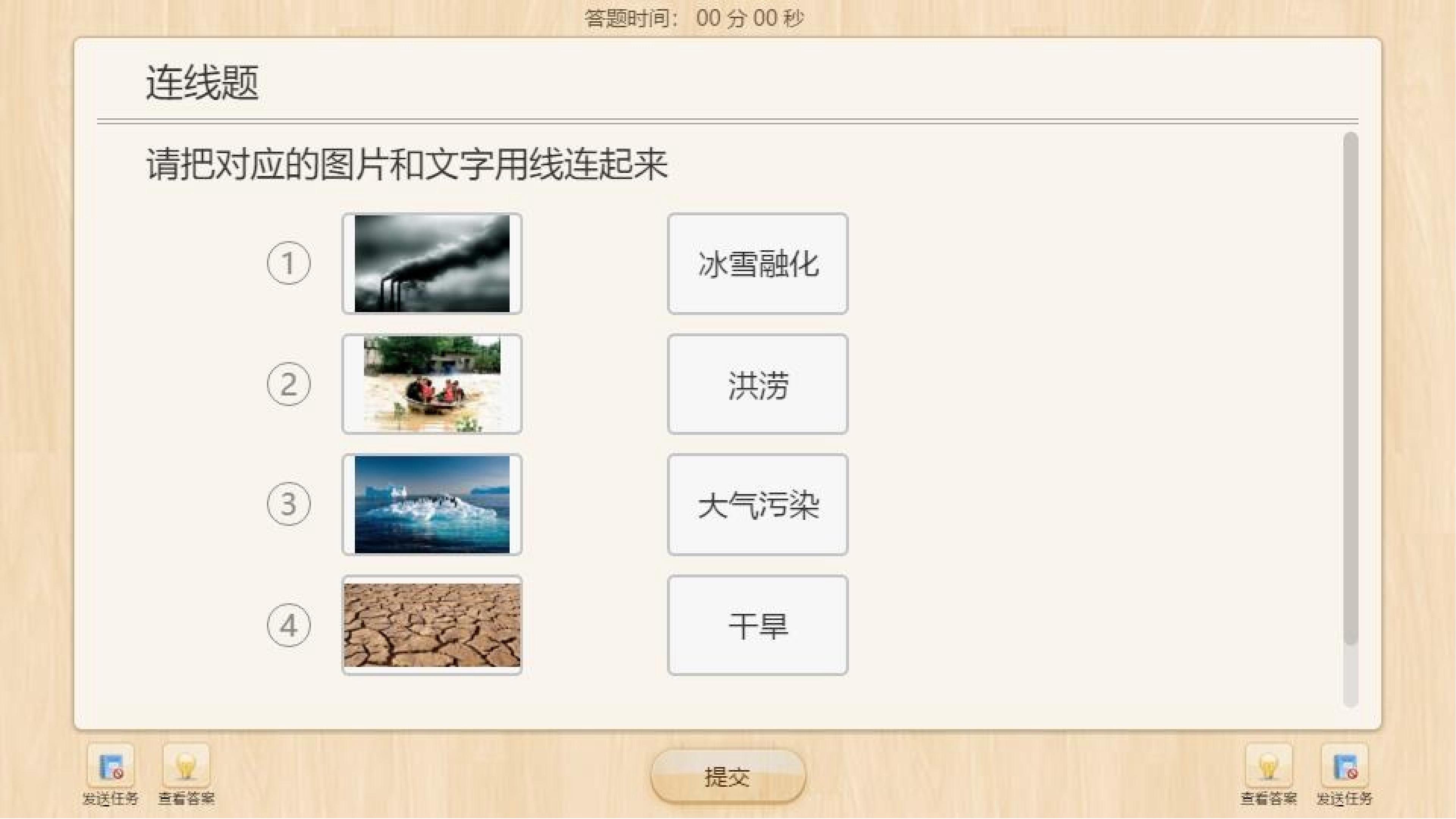Choose the 干旱 answer box
Viewport: 1456px width, 819px height.
pyautogui.click(x=758, y=625)
